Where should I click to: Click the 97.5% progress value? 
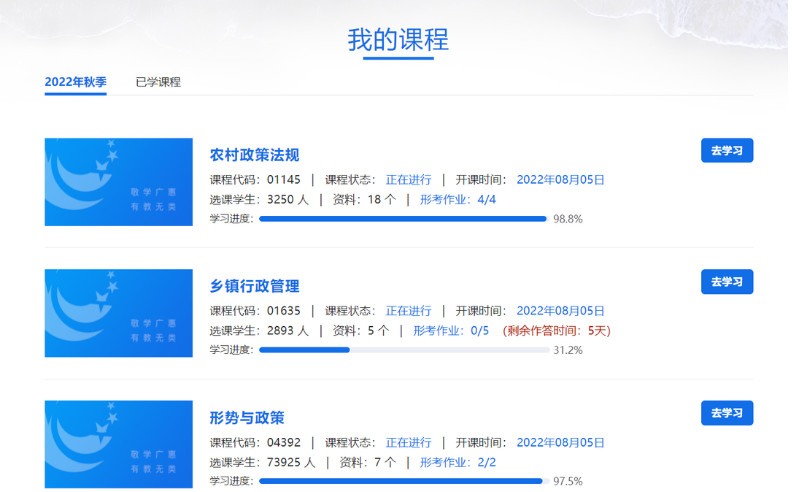click(x=568, y=481)
